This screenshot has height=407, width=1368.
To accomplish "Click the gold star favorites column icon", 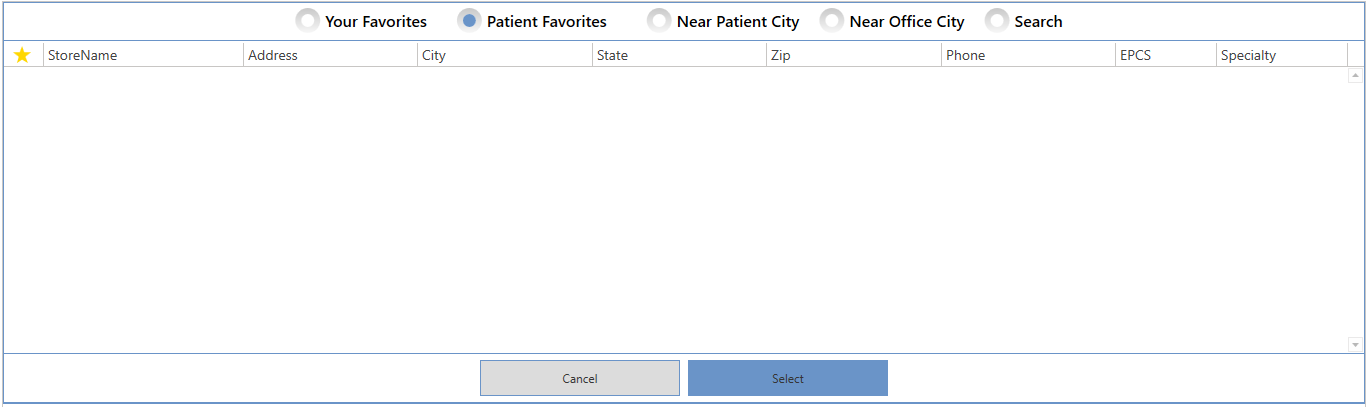I will pos(22,55).
